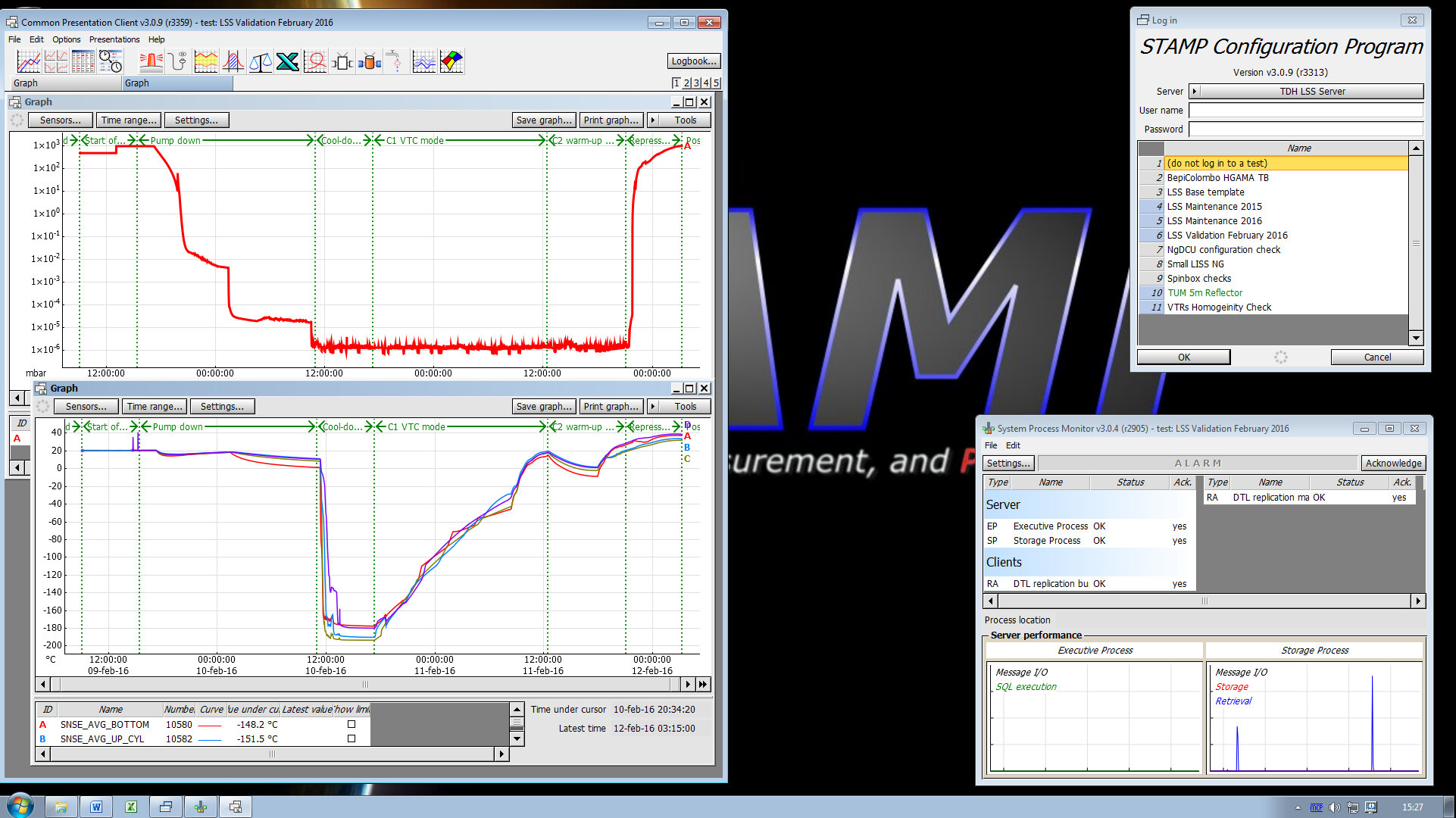Screen dimensions: 1456x818
Task: Click the loading spinner icon in upper Graph
Action: (17, 120)
